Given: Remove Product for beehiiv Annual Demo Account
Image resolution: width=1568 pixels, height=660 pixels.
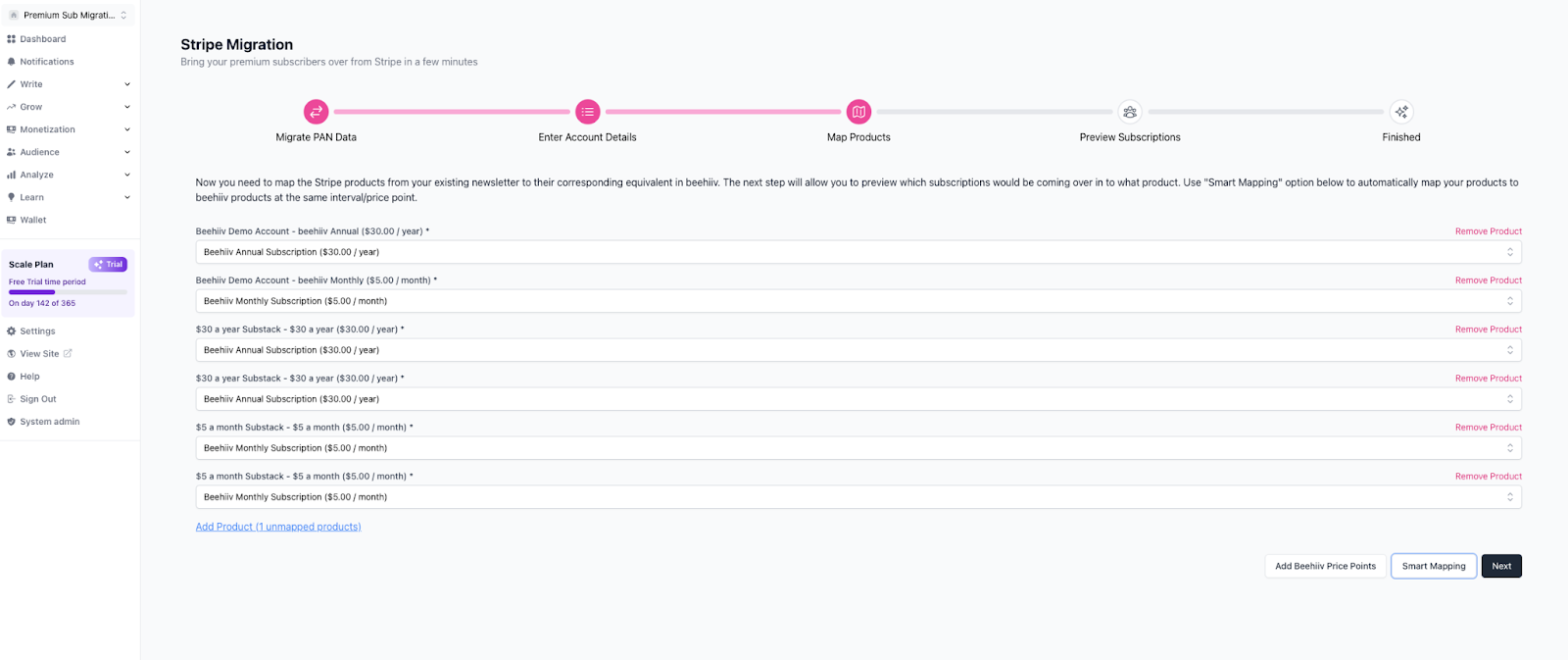Looking at the screenshot, I should [x=1489, y=231].
